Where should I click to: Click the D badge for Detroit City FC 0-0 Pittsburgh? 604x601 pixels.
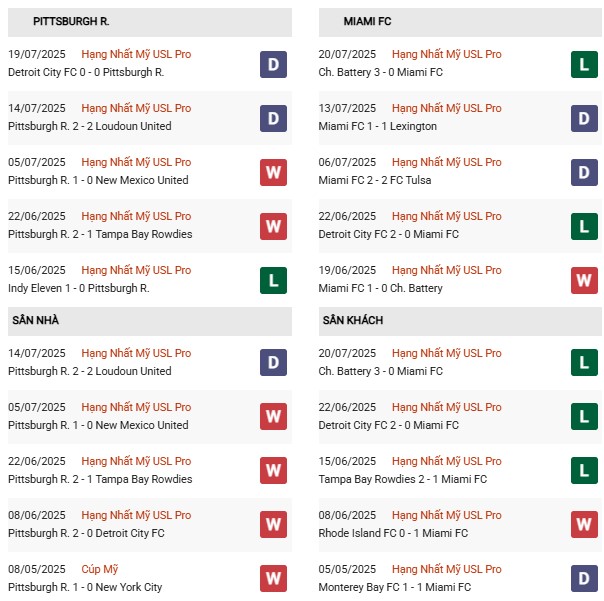coord(273,64)
